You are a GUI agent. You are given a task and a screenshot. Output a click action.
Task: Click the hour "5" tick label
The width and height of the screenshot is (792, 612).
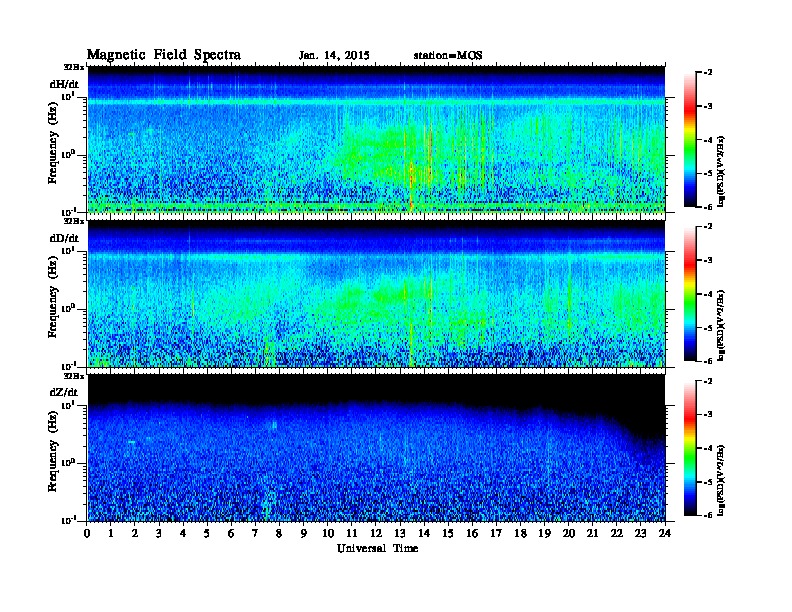click(207, 533)
